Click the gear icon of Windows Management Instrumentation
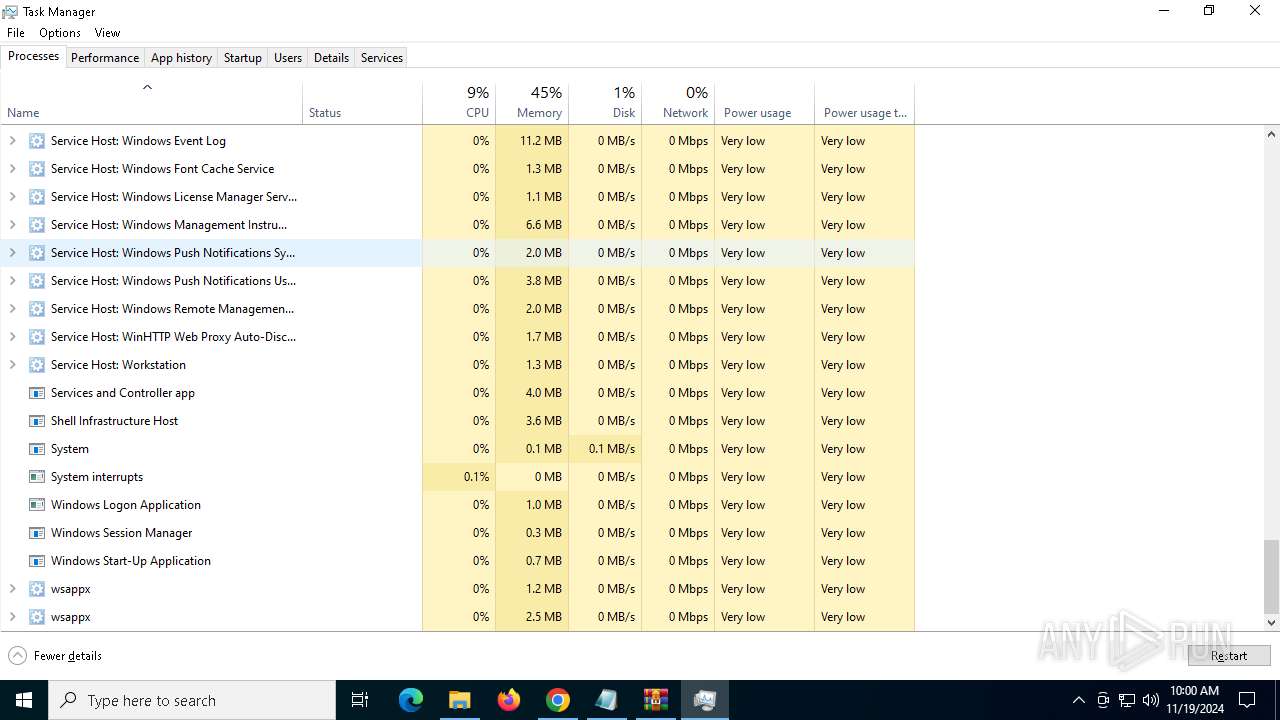Image resolution: width=1280 pixels, height=720 pixels. [37, 225]
